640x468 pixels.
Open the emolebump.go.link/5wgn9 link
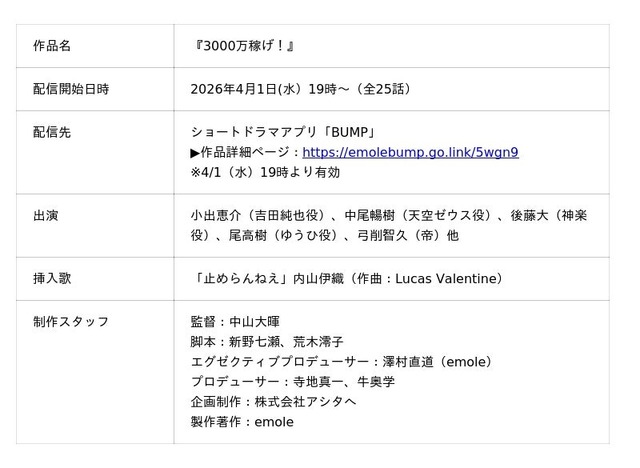coord(410,153)
